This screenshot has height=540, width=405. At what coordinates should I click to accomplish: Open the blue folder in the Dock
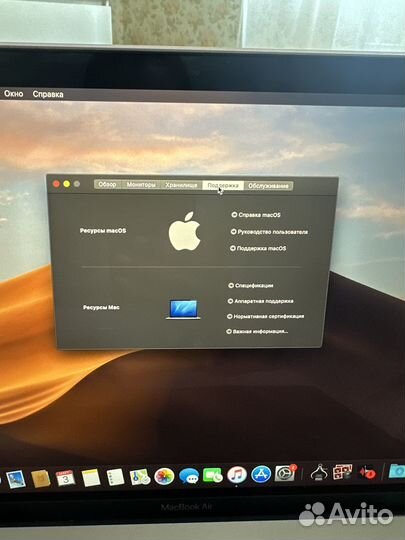tap(397, 471)
